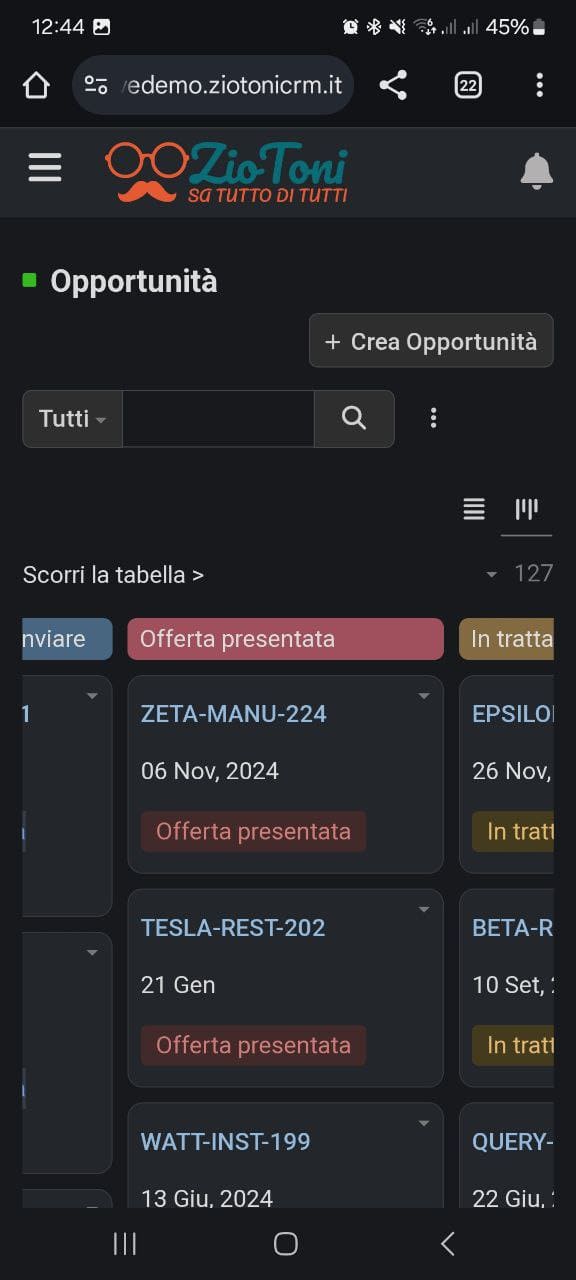Tap the browser home icon
Screen dimensions: 576x1280
(x=36, y=85)
